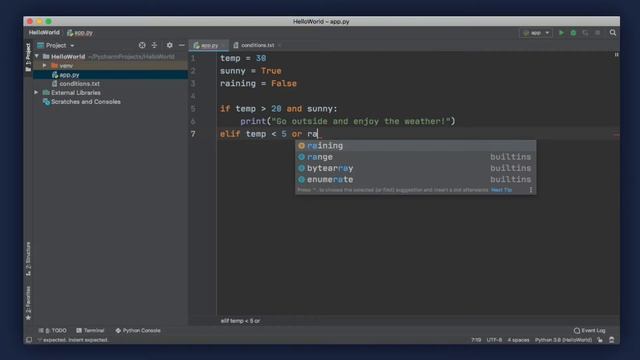Open the Terminal tool window
This screenshot has height=360, width=640.
pos(90,330)
